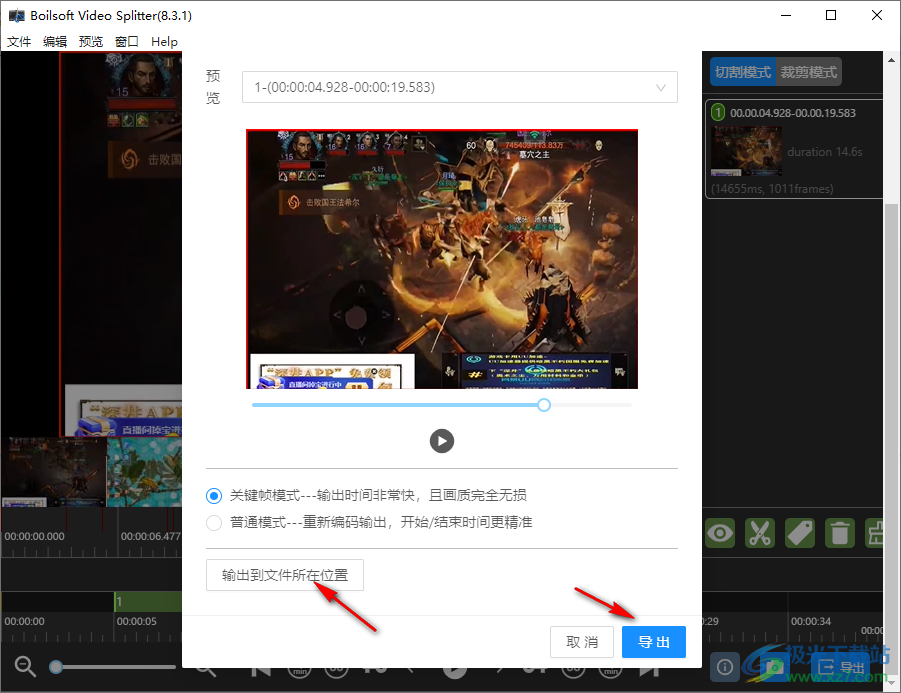Click the right panel scrollbar up arrow

coord(891,60)
